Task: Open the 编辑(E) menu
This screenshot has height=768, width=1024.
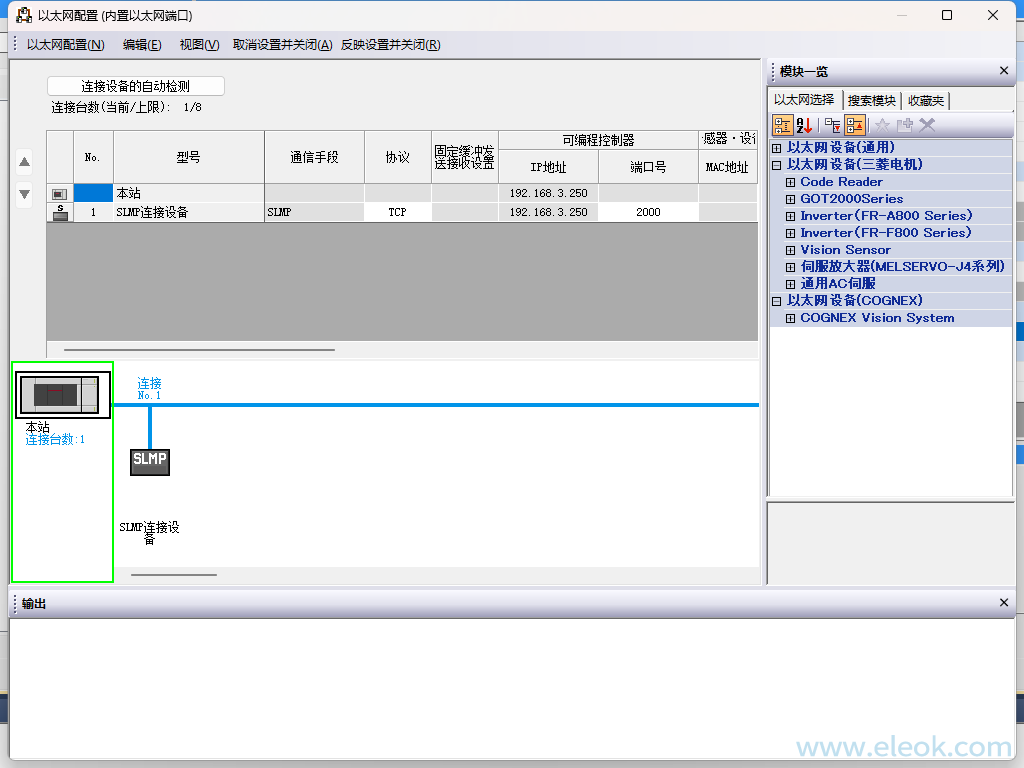Action: (142, 44)
